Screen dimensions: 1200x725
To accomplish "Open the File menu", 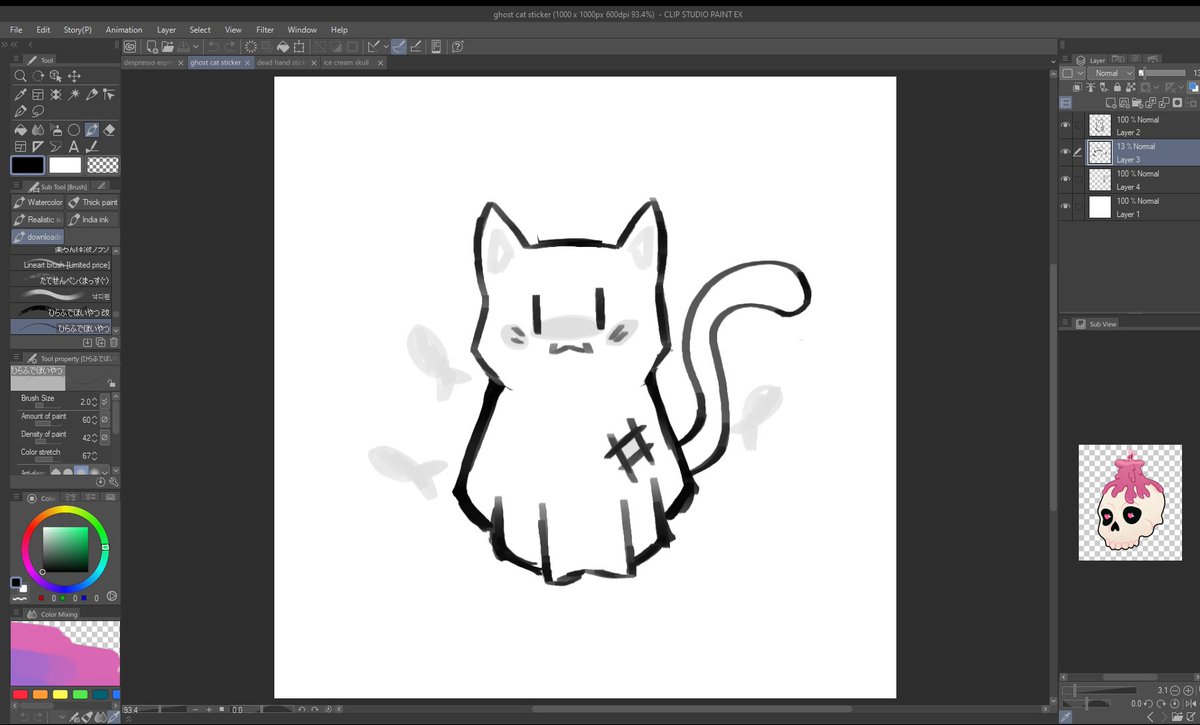I will [16, 30].
